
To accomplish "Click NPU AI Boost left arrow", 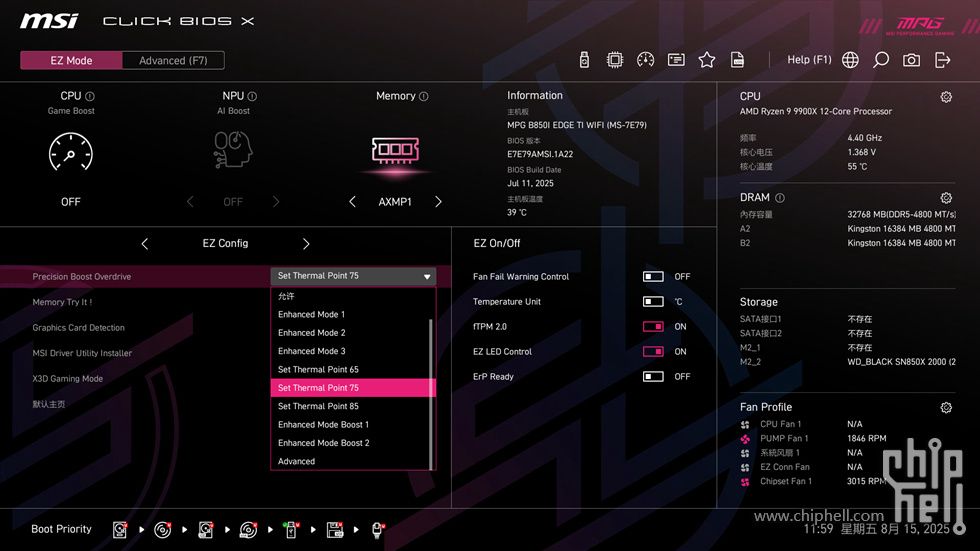I will click(x=190, y=202).
